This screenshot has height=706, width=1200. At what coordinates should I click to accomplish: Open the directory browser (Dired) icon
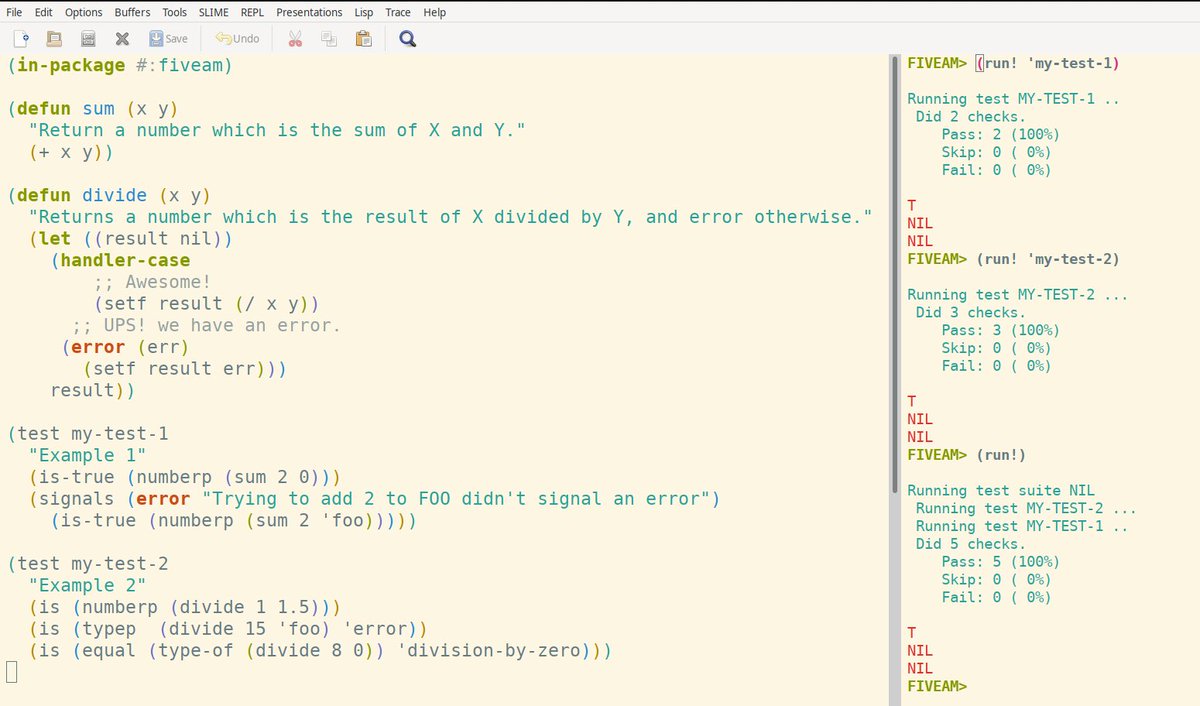click(88, 39)
